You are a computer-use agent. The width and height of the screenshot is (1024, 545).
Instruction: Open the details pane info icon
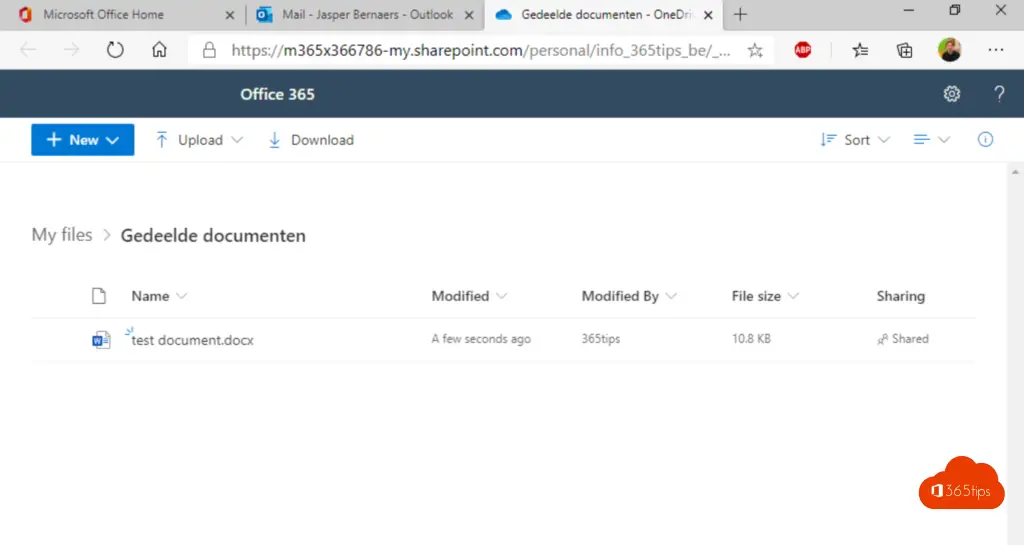coord(985,140)
